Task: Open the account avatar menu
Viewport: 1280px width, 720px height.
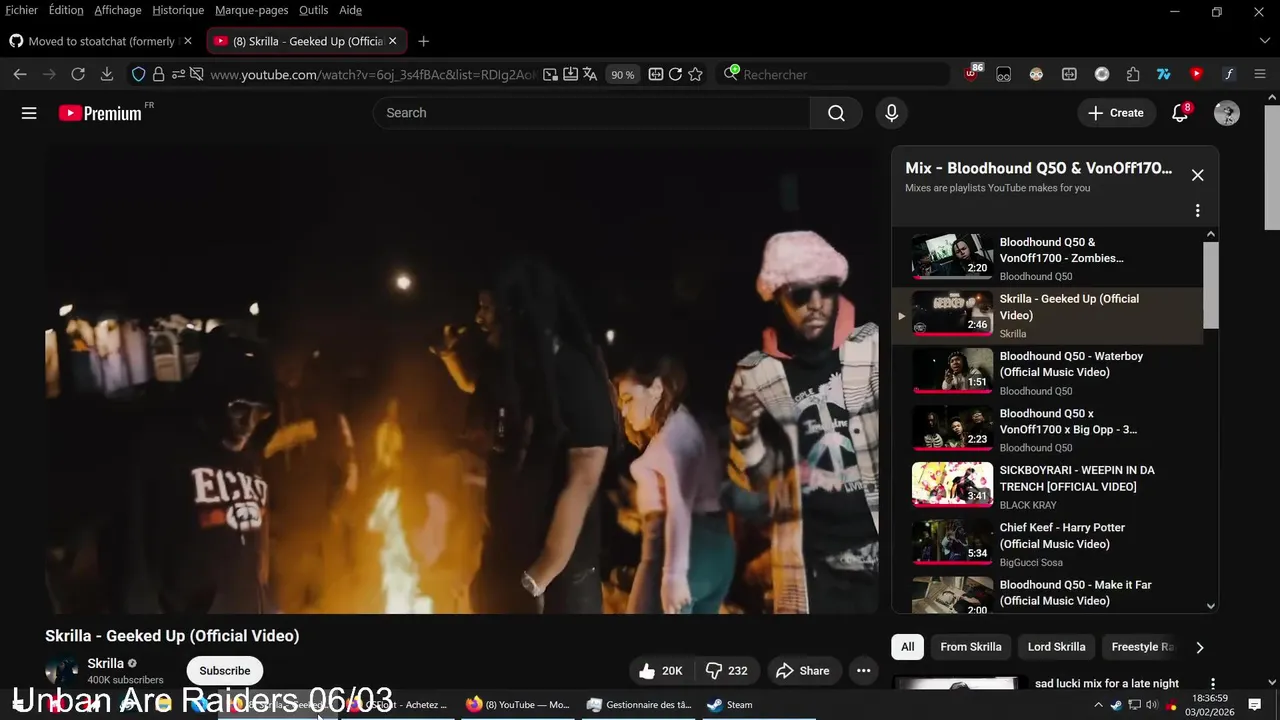Action: pyautogui.click(x=1227, y=113)
